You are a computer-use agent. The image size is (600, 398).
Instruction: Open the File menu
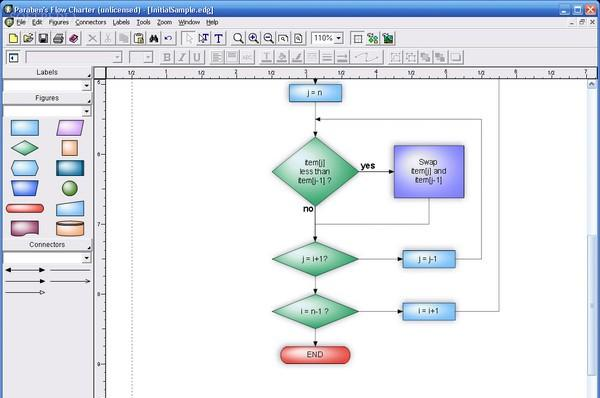(21, 22)
